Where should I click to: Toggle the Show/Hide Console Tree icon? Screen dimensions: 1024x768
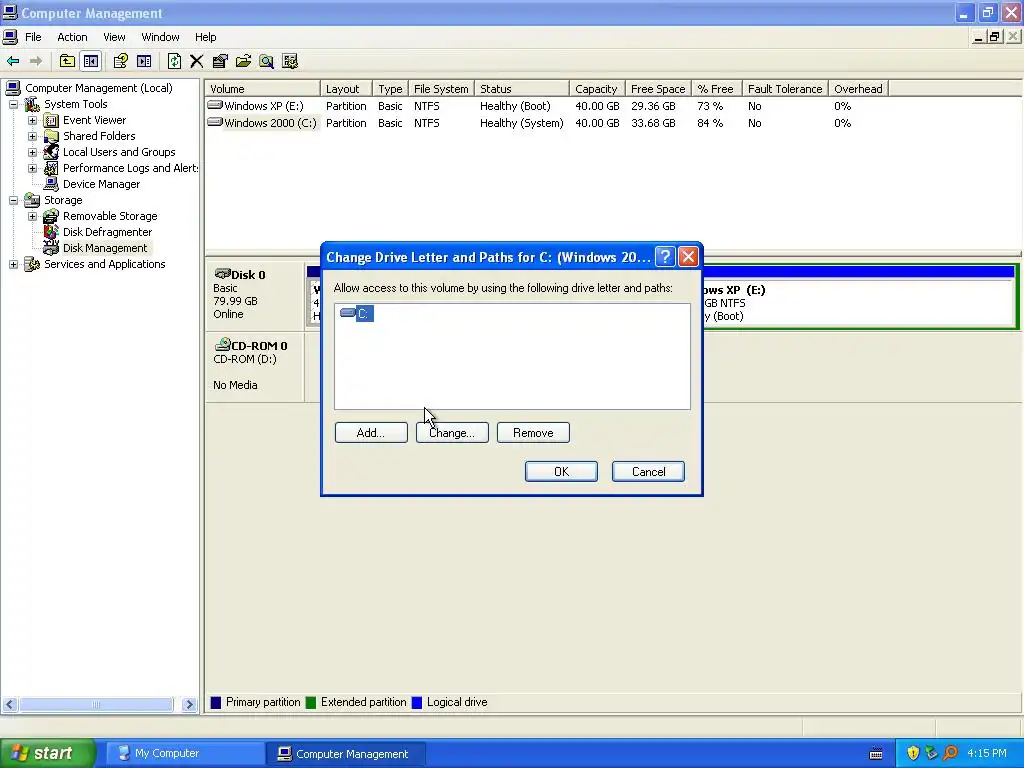[x=91, y=61]
